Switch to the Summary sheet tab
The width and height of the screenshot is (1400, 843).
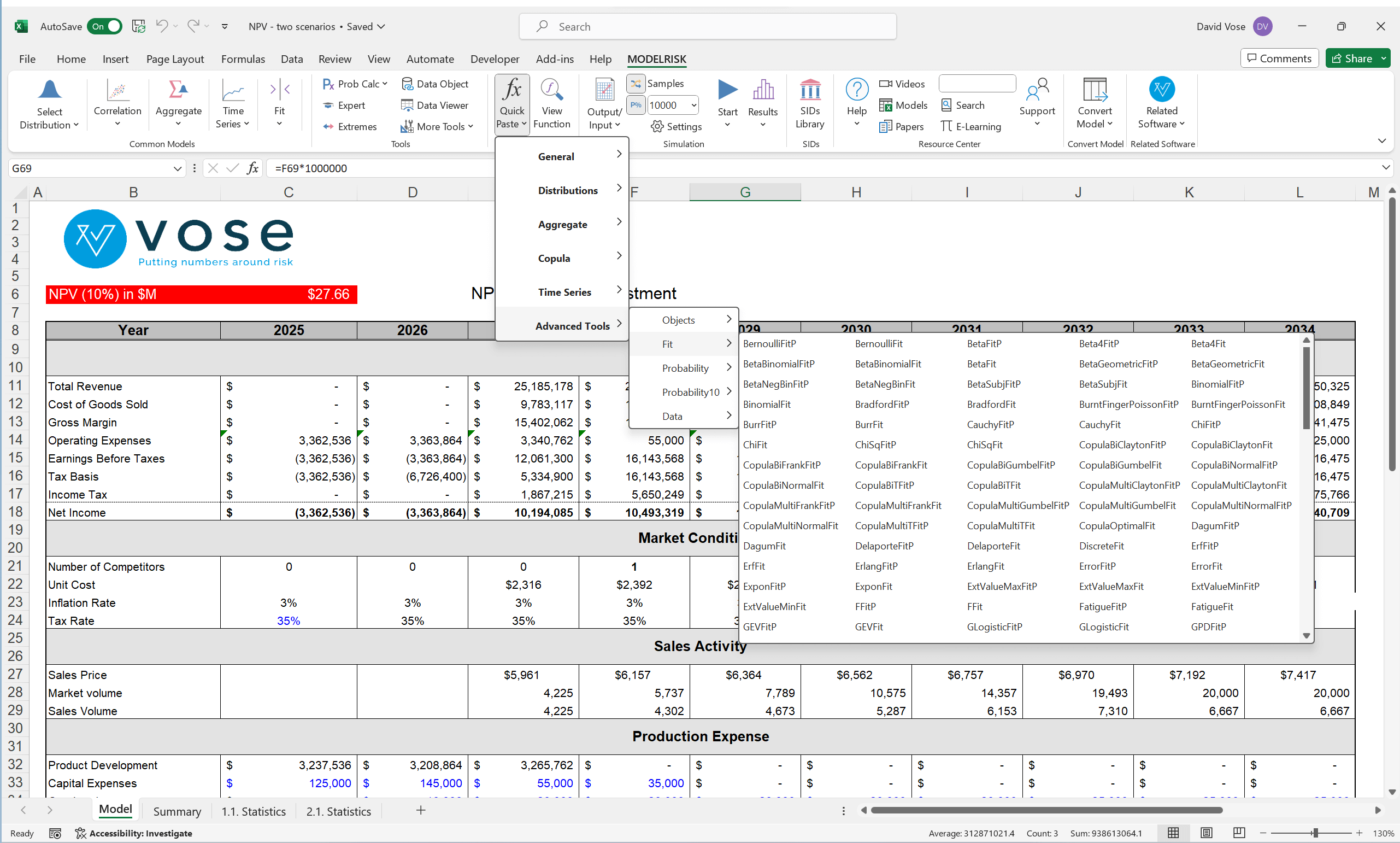[177, 811]
